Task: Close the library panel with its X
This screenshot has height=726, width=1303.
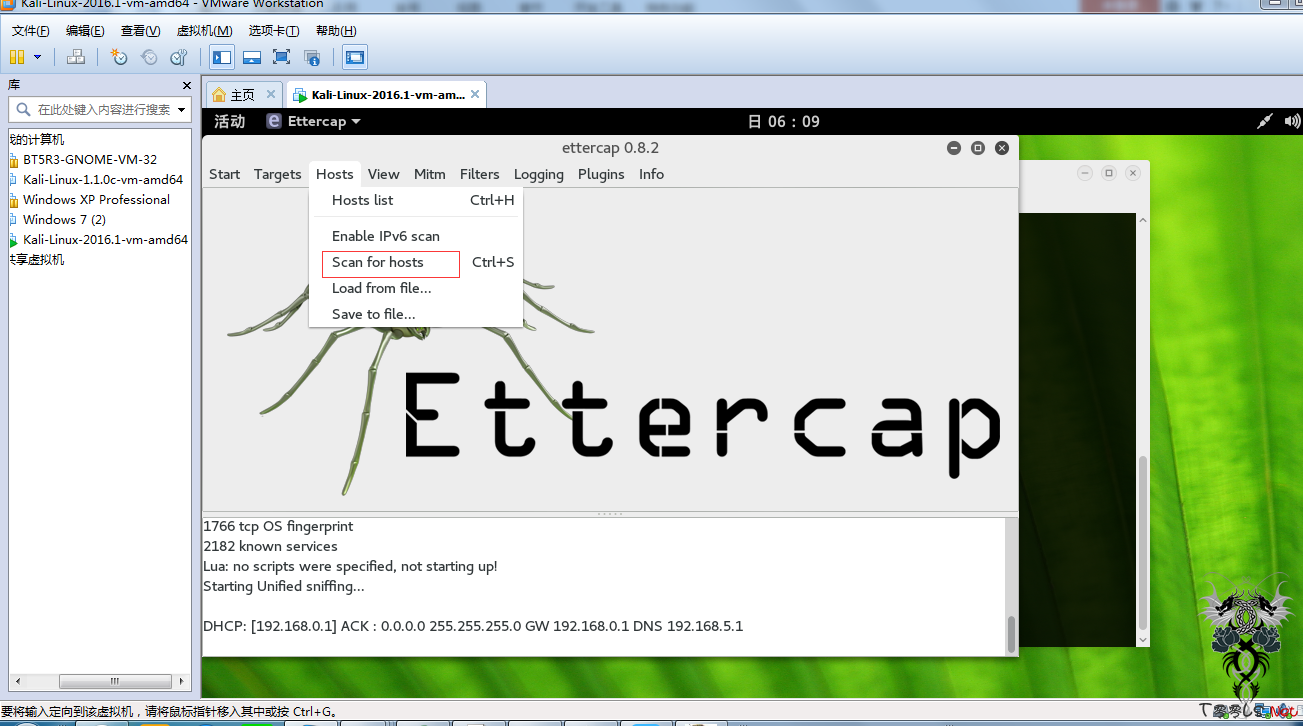Action: [x=186, y=85]
